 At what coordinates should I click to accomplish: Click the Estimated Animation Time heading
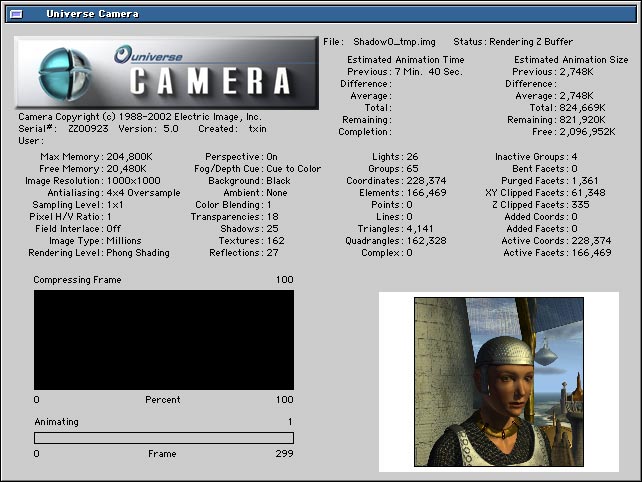click(406, 60)
